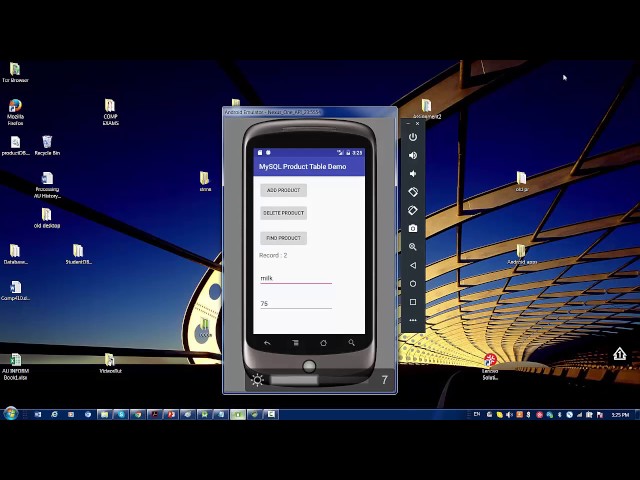
Task: Take a screenshot with emulator camera icon
Action: (x=413, y=229)
